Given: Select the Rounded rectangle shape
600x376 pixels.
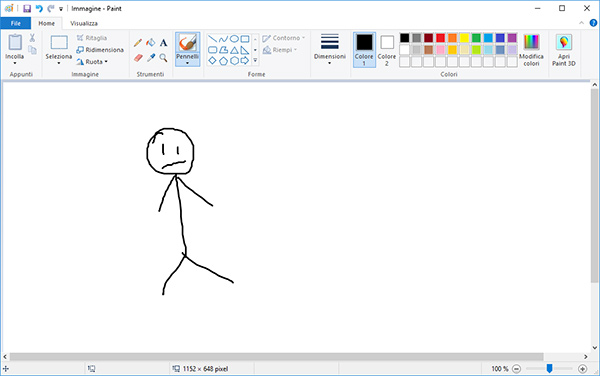Looking at the screenshot, I should (212, 50).
